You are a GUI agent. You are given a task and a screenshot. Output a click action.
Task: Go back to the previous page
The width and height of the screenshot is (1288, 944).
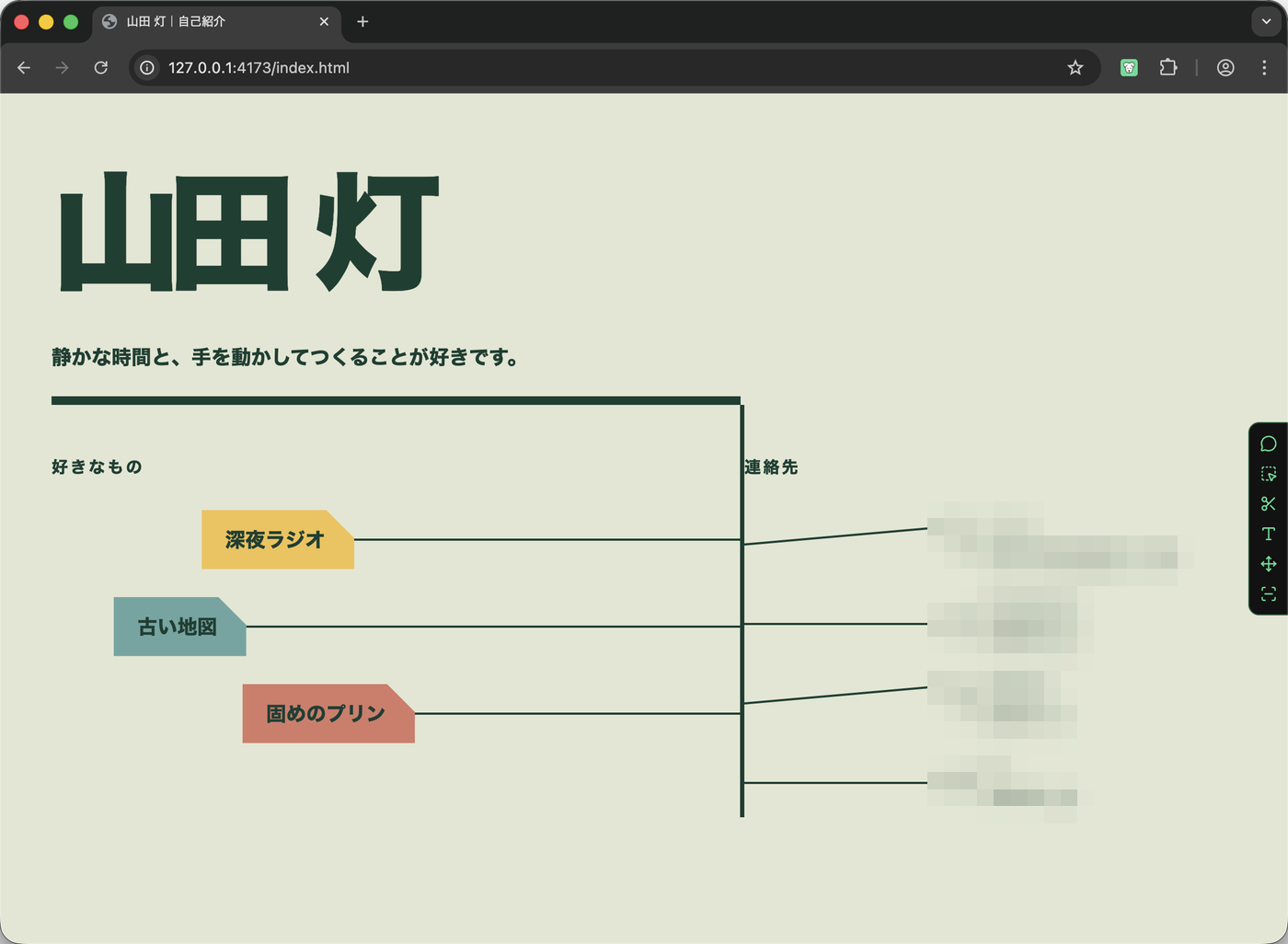24,67
